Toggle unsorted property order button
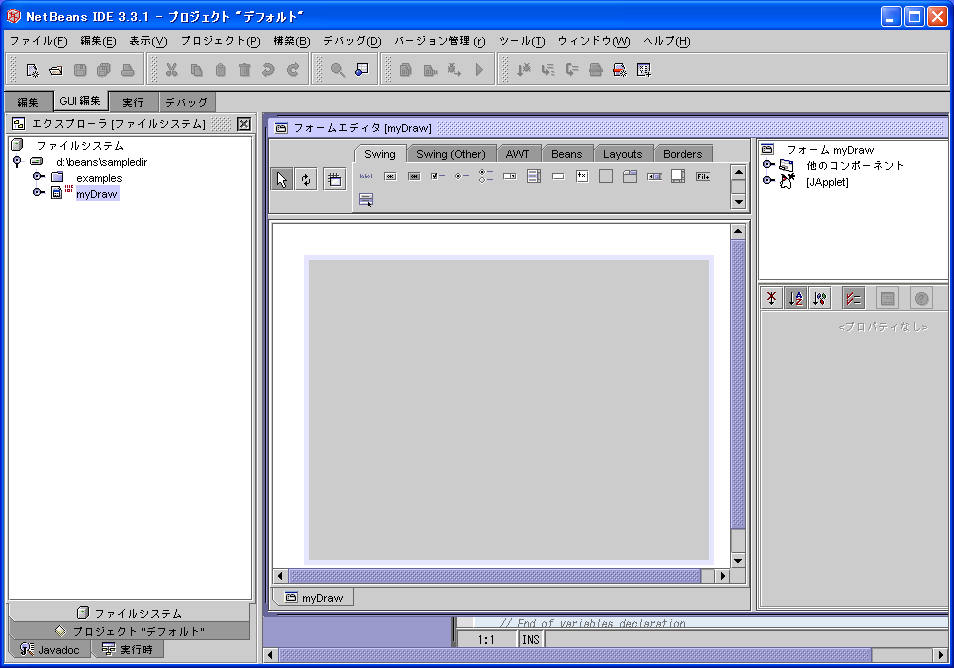This screenshot has height=668, width=954. tap(771, 298)
